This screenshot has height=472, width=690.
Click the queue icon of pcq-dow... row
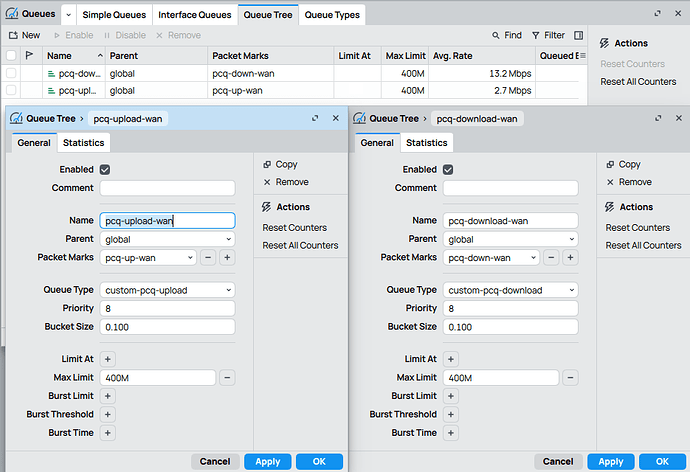pyautogui.click(x=51, y=74)
